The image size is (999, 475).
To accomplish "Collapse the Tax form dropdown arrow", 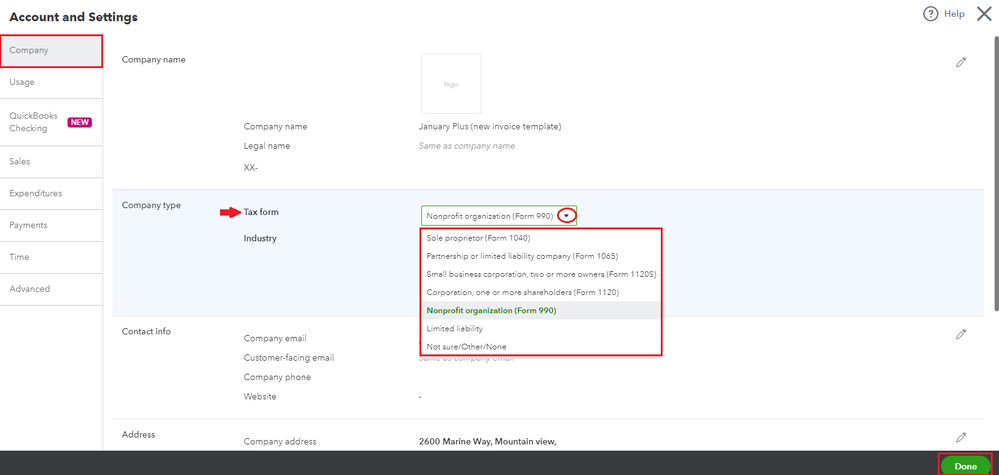I will click(566, 216).
